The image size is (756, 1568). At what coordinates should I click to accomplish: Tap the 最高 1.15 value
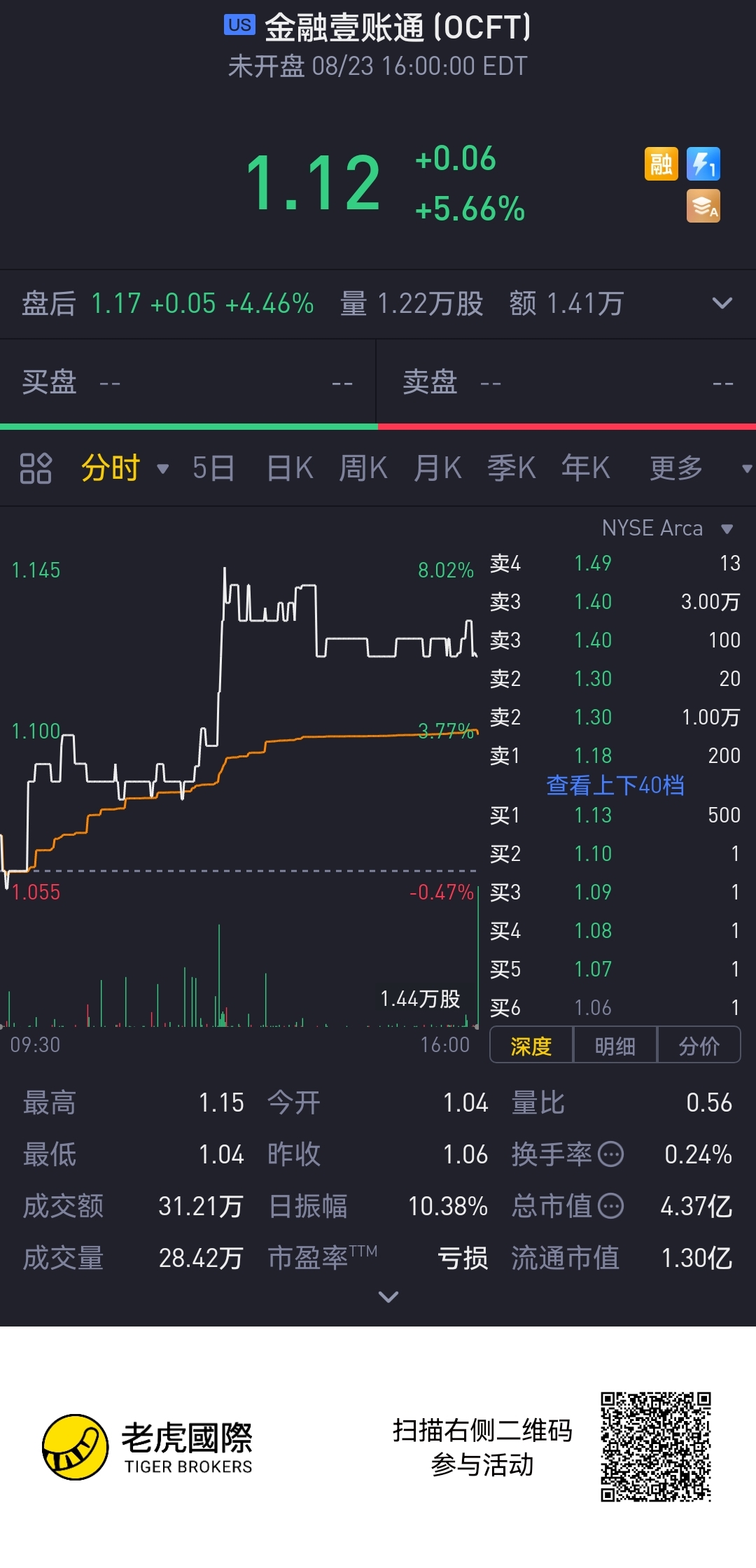[221, 1102]
